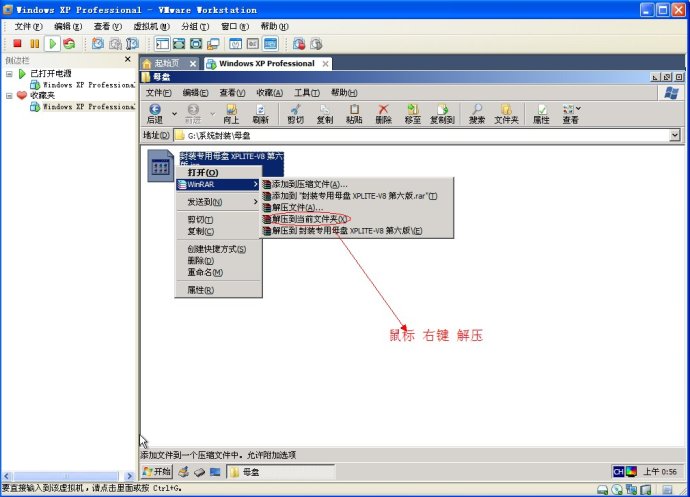
Task: Close the 起始页 tab
Action: tap(193, 64)
